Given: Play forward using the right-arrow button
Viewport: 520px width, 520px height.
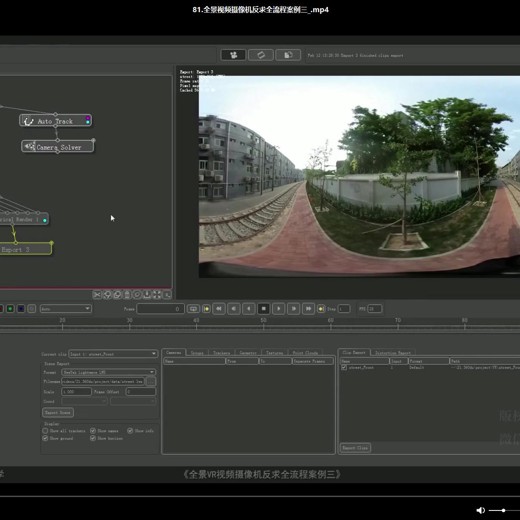Looking at the screenshot, I should click(278, 309).
